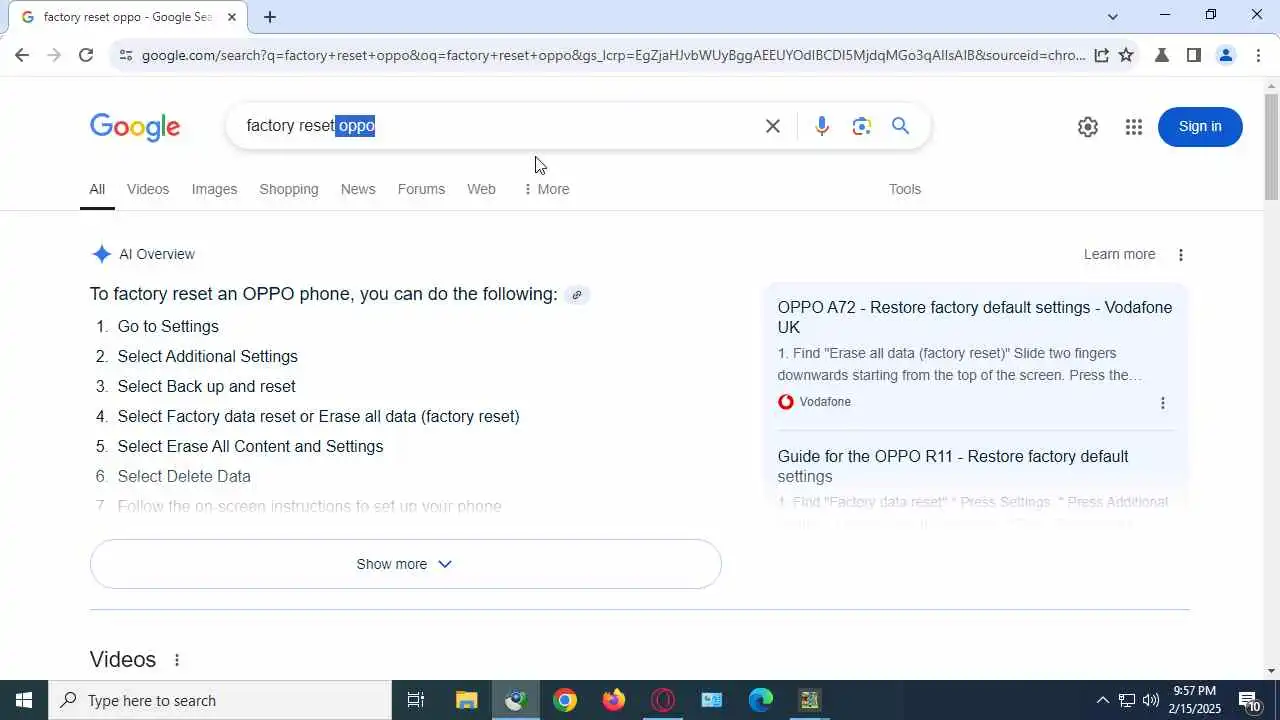The width and height of the screenshot is (1280, 720).
Task: Switch to the Videos results tab
Action: [x=148, y=189]
